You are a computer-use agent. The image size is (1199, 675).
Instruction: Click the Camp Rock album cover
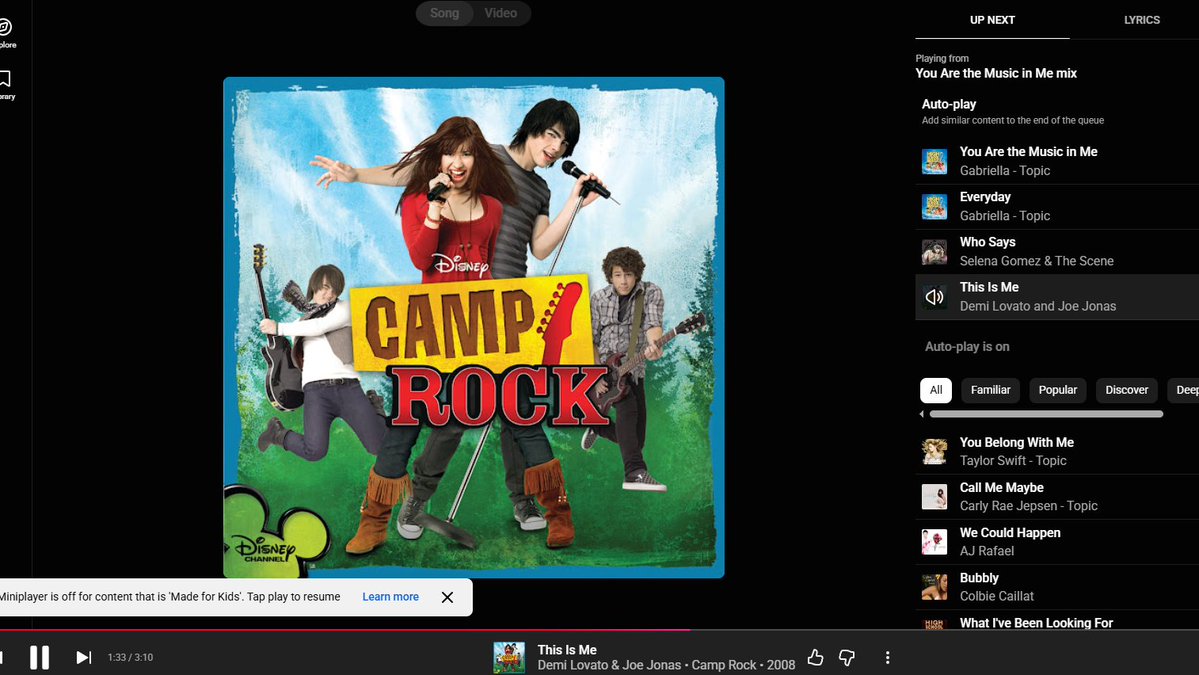(474, 327)
